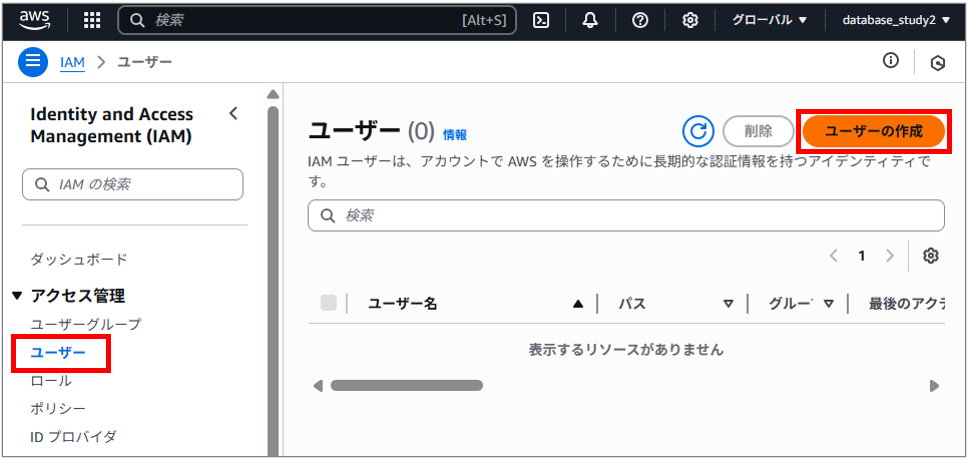Click the ユーザー breadcrumb text

click(x=145, y=62)
